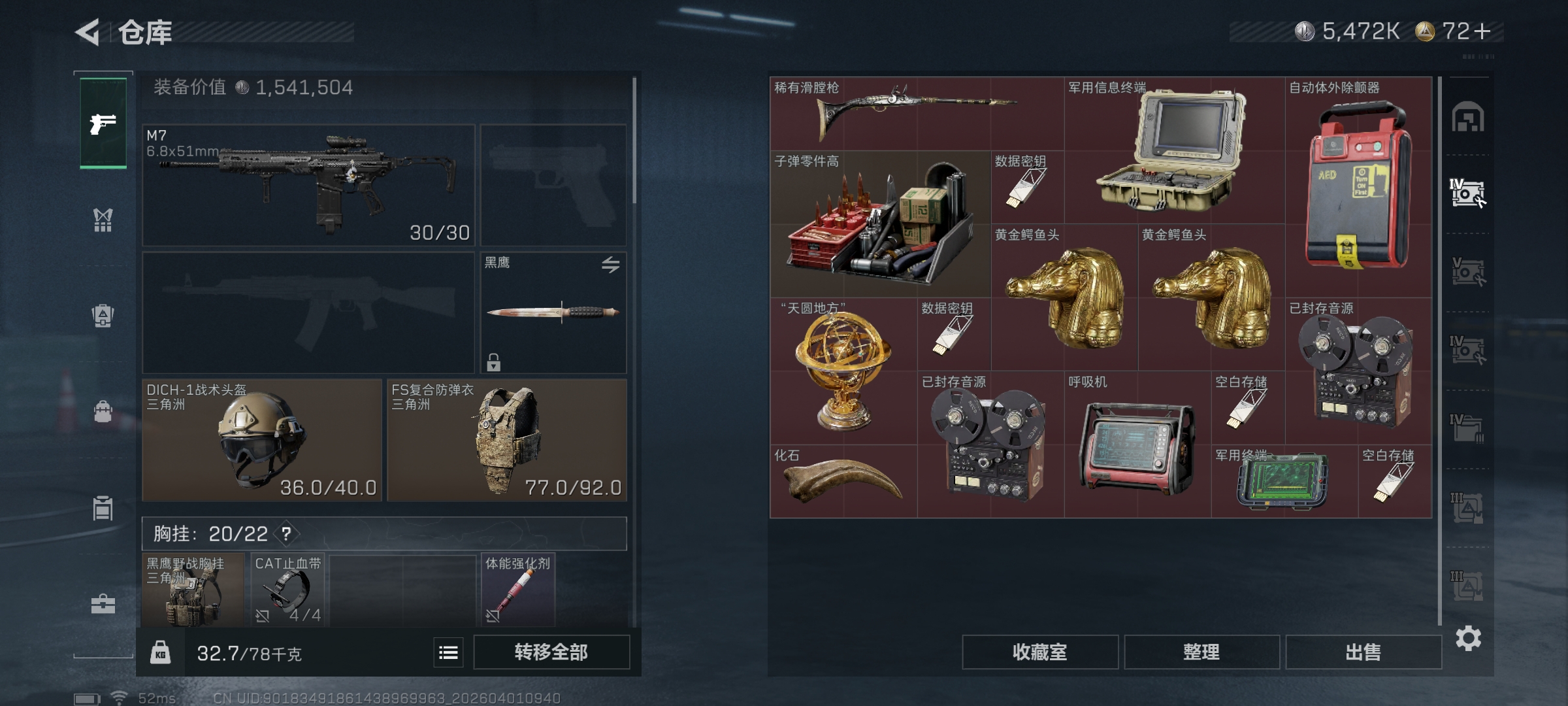Open the chest rig category in the sidebar
This screenshot has width=1568, height=706.
coord(103,220)
